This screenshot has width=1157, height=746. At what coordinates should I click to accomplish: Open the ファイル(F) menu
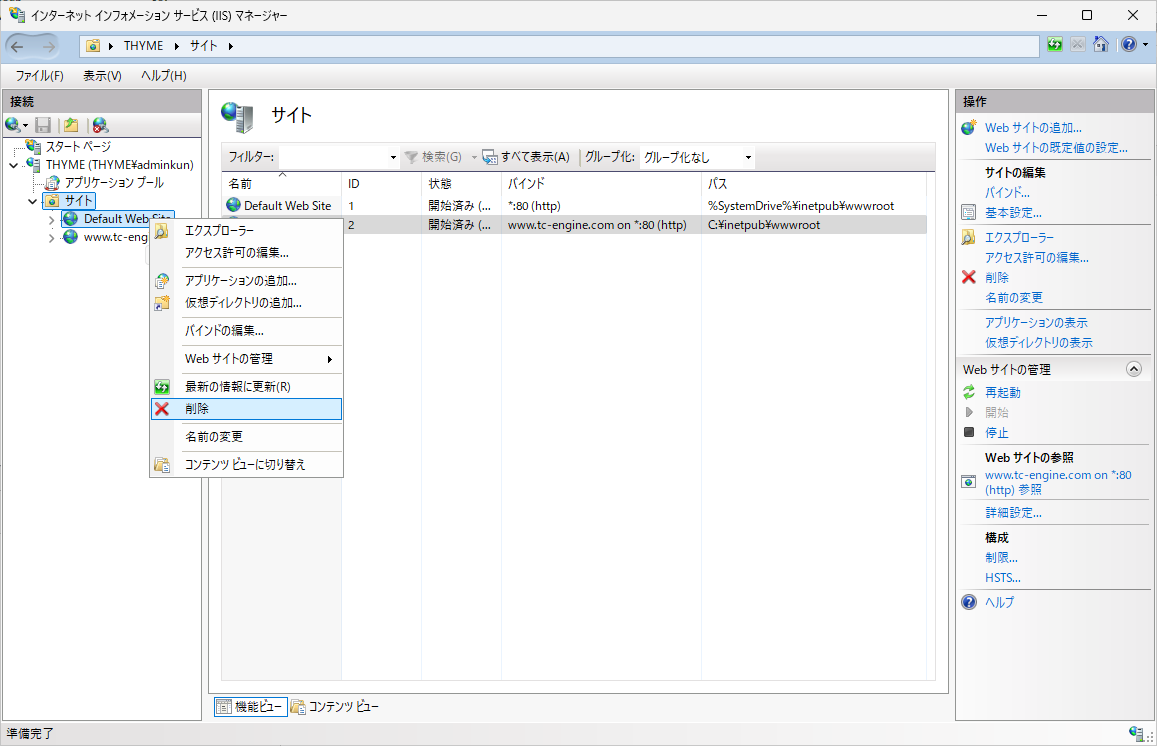[40, 75]
